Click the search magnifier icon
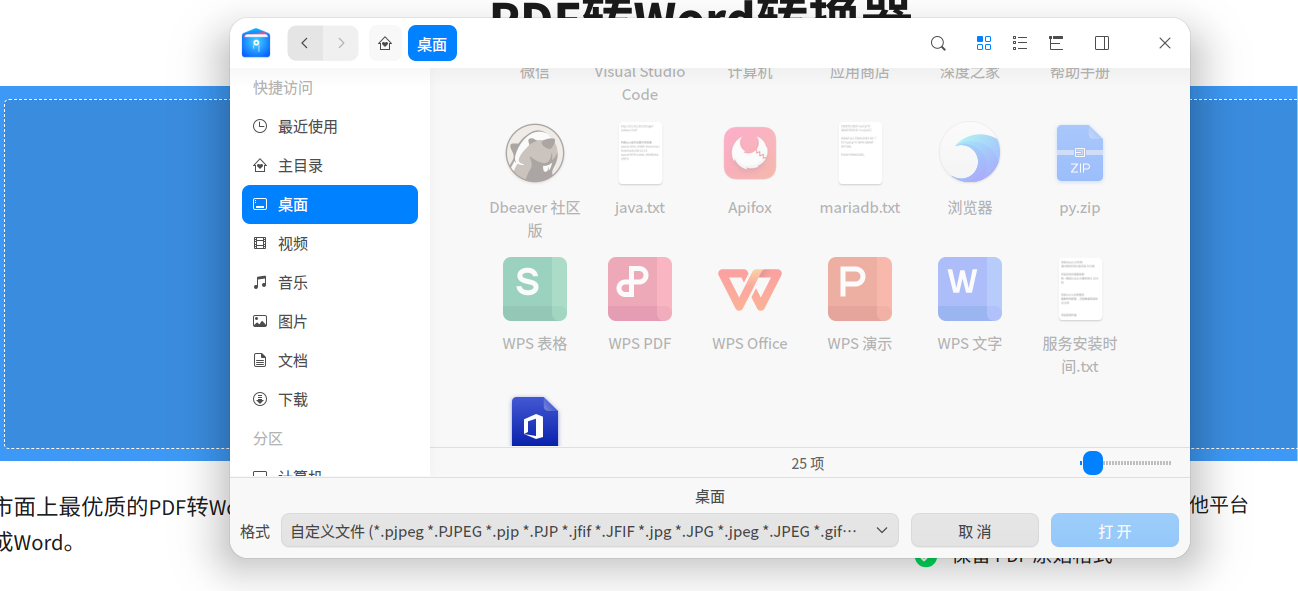Screen dimensions: 1298x591 pyautogui.click(x=938, y=43)
